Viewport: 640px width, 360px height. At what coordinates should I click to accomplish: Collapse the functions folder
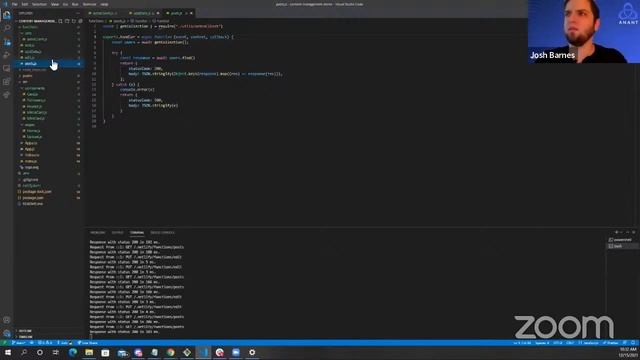click(x=49, y=27)
